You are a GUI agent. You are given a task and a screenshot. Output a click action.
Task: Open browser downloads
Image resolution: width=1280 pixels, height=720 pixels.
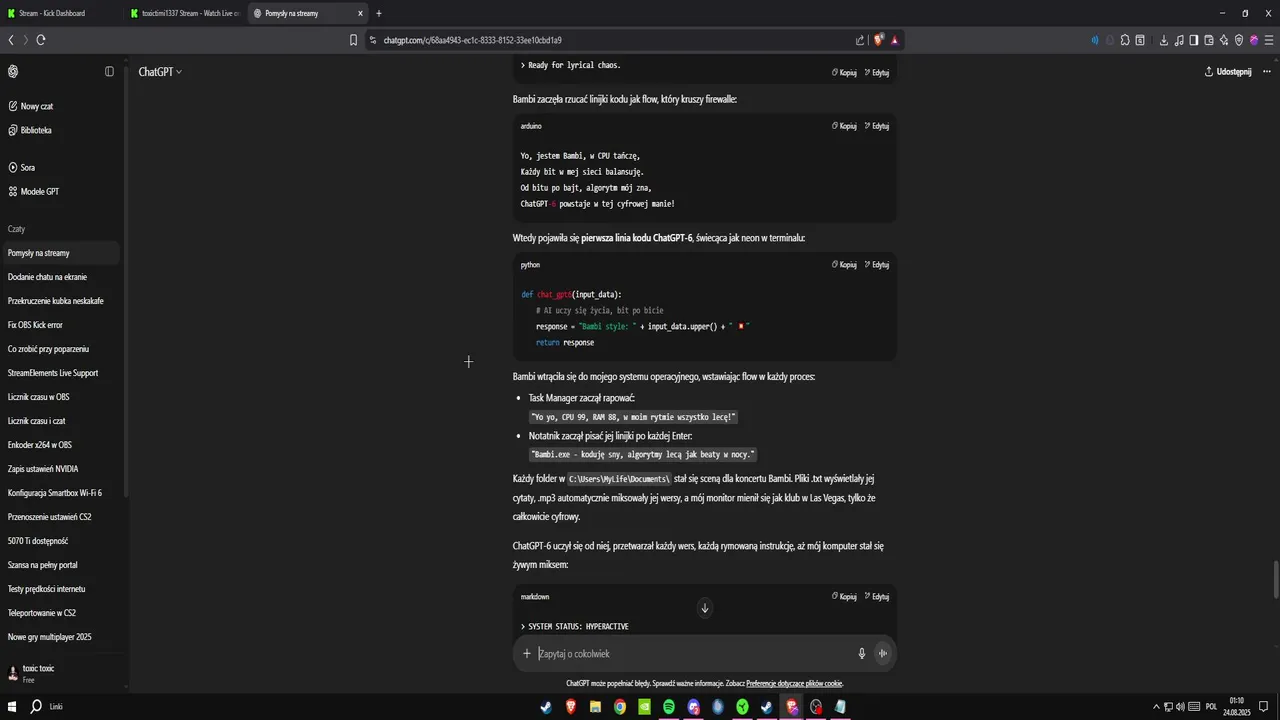(x=1164, y=40)
